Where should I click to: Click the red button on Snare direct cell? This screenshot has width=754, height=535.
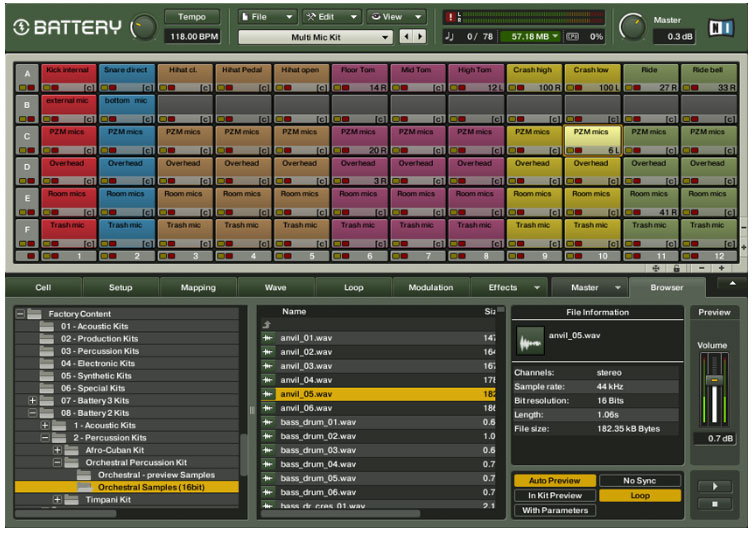(113, 88)
